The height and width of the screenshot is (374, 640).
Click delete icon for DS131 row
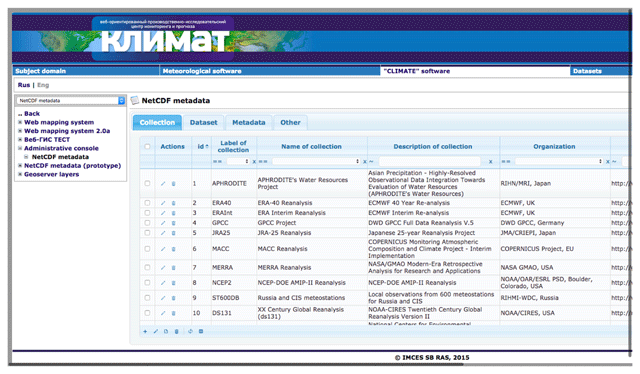pos(173,313)
